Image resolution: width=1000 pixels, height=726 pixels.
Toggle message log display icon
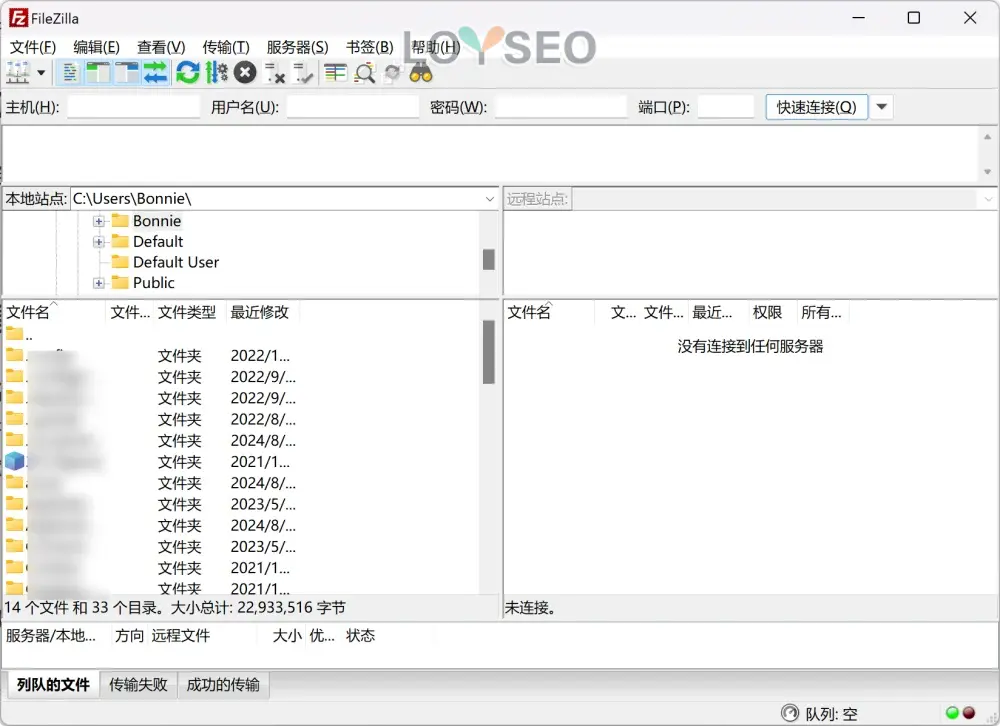point(70,73)
